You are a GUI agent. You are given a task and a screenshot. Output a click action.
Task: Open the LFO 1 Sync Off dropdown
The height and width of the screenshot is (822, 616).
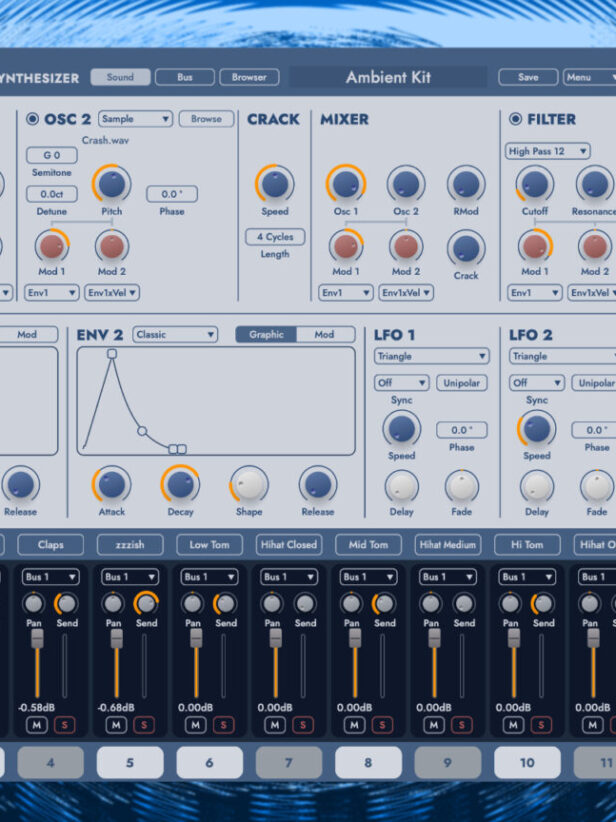[x=402, y=383]
